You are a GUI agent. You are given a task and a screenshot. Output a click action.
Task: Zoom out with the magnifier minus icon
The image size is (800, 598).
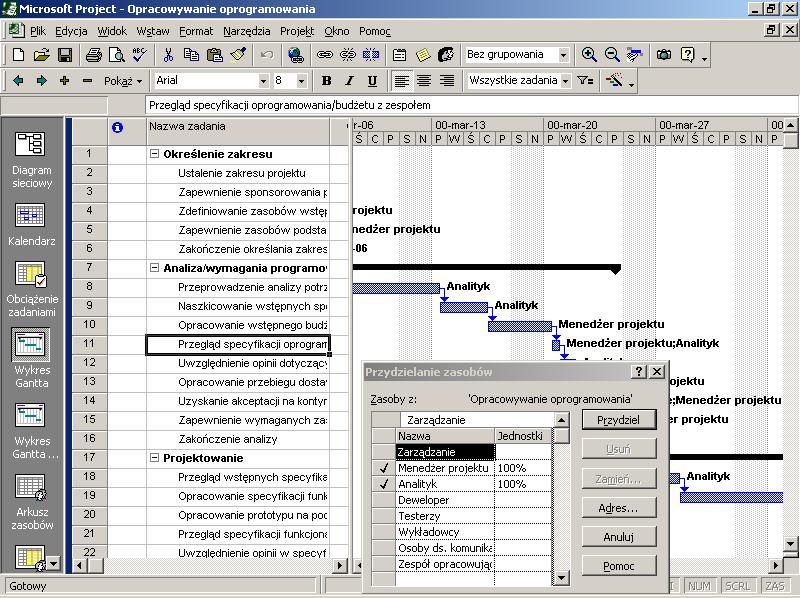click(612, 55)
